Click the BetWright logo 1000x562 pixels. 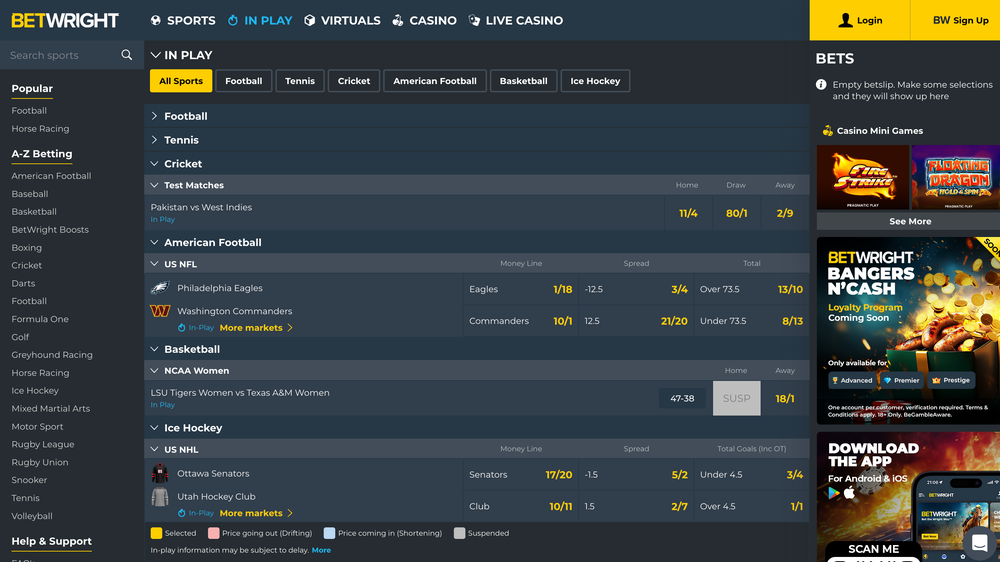pyautogui.click(x=65, y=20)
